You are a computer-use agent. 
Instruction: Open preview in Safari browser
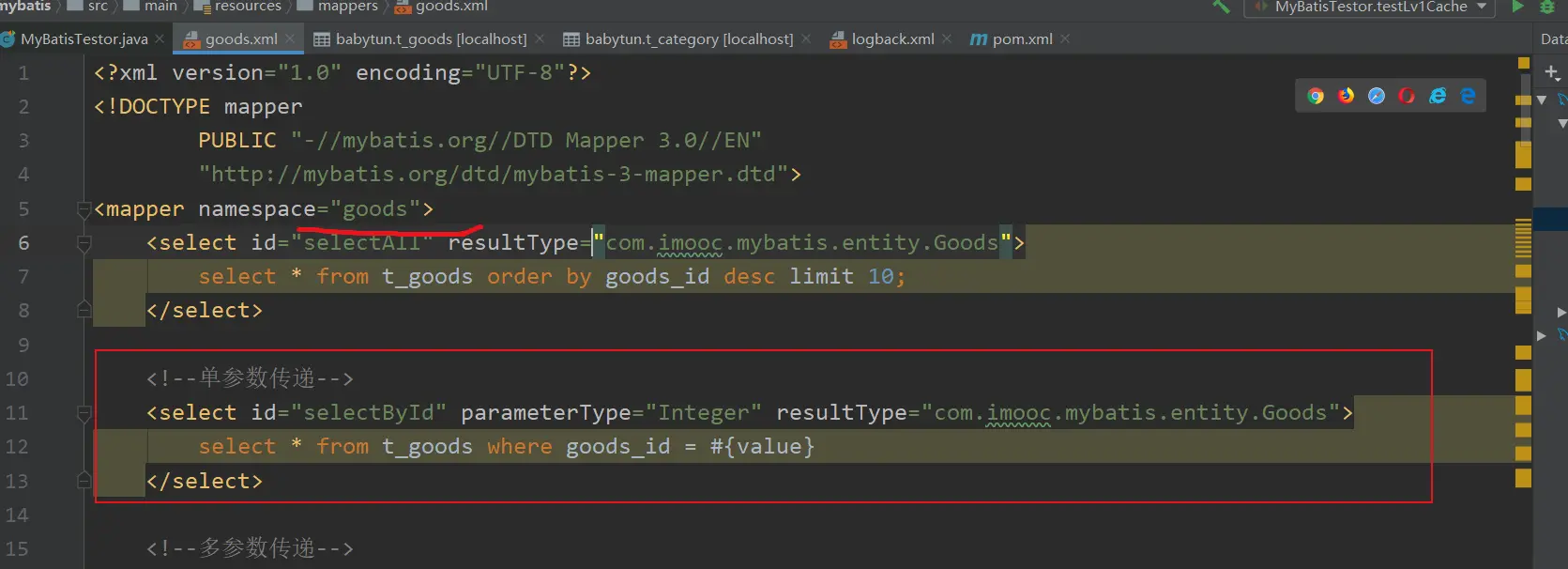coord(1377,96)
